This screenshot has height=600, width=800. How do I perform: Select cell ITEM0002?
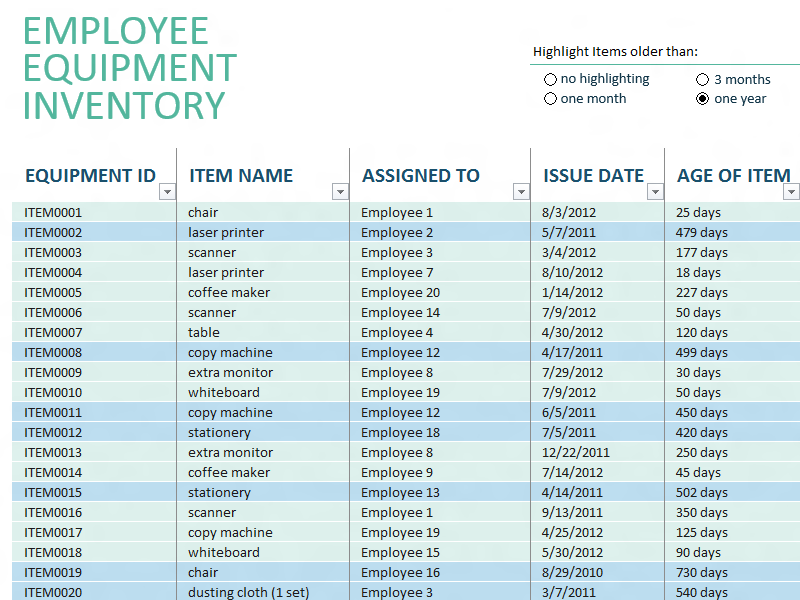pos(94,232)
